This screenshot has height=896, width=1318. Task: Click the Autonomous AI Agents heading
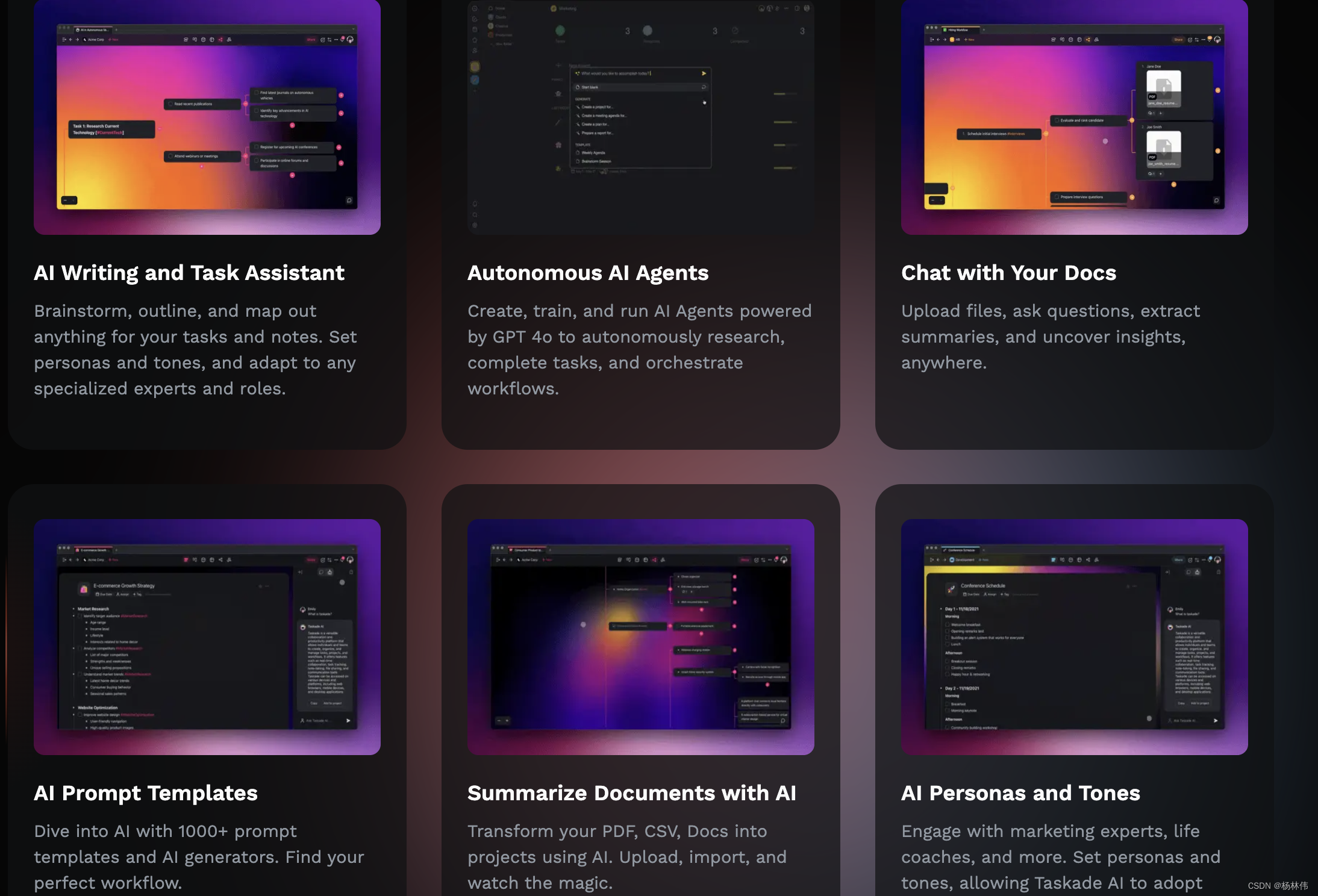click(x=587, y=273)
